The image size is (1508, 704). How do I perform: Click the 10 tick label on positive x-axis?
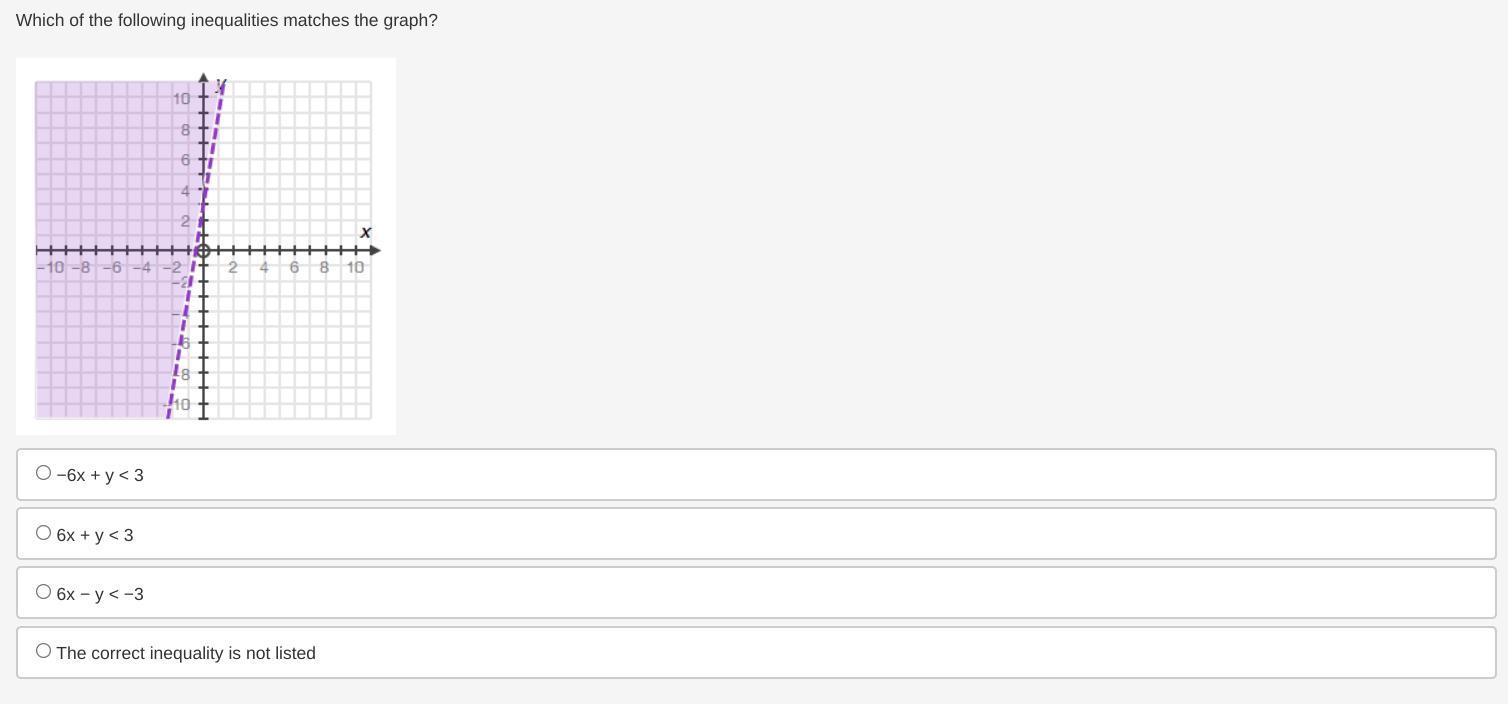tap(355, 267)
